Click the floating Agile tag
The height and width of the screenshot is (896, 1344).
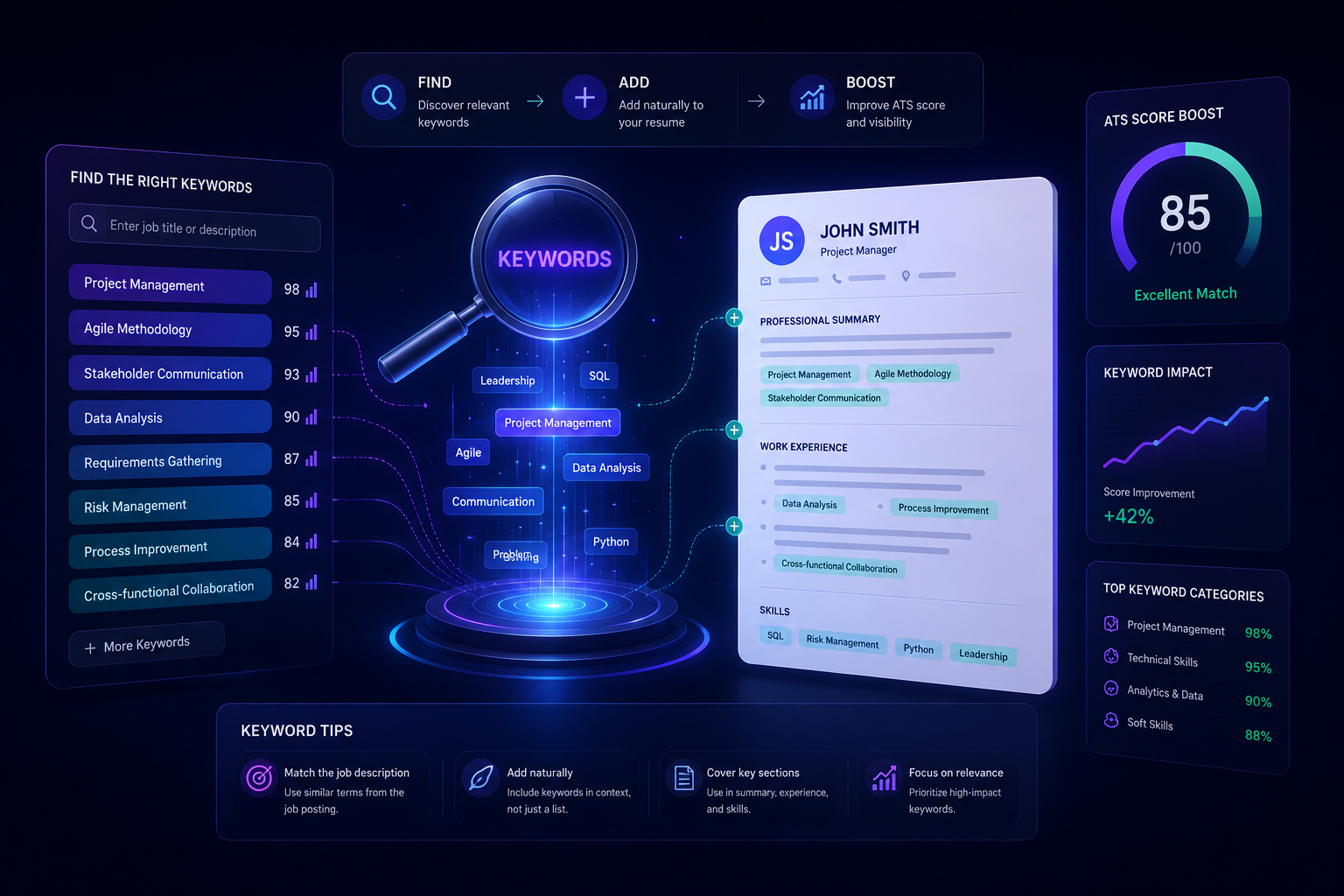[x=468, y=452]
